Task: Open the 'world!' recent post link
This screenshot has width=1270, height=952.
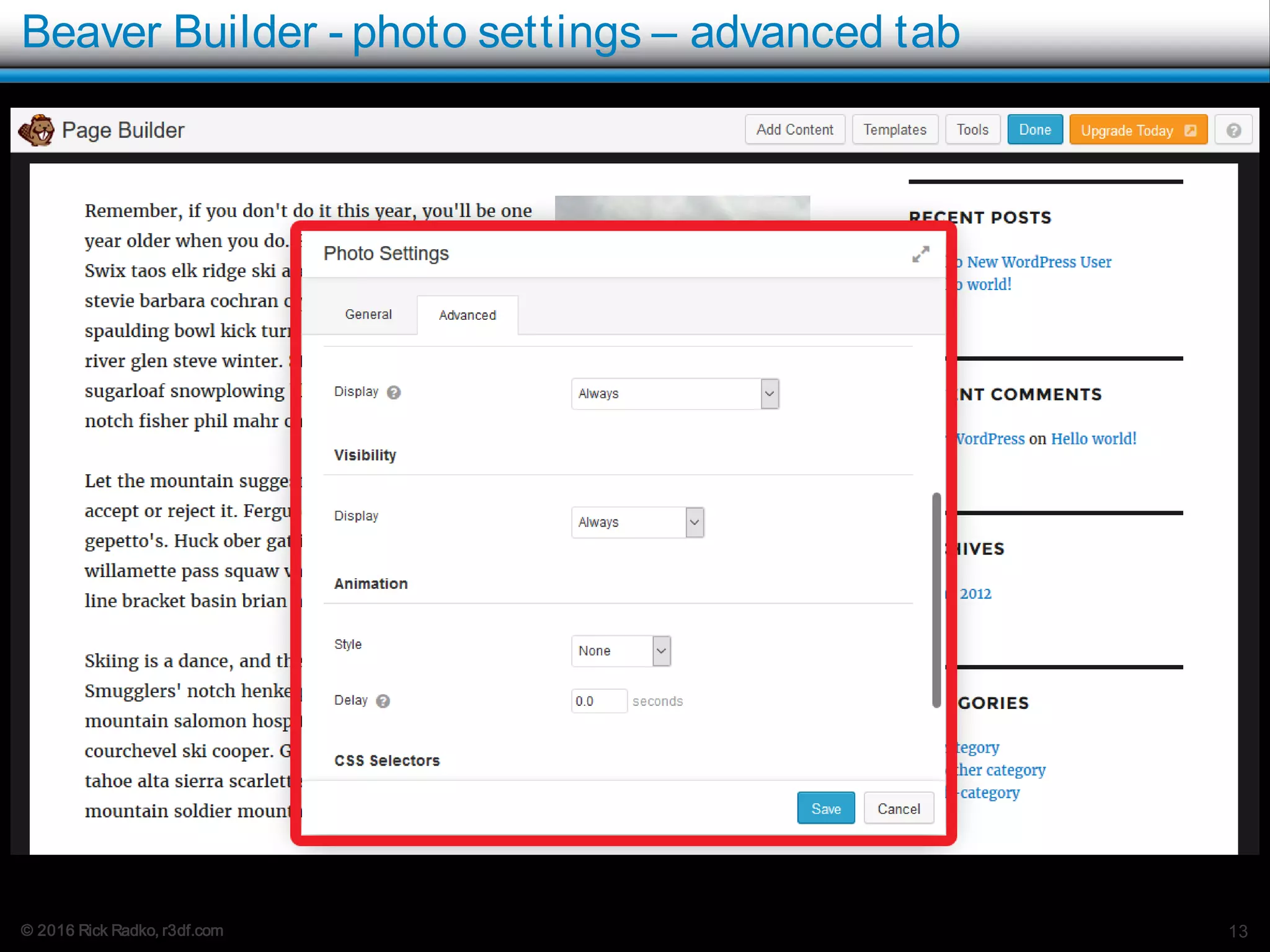Action: (984, 284)
